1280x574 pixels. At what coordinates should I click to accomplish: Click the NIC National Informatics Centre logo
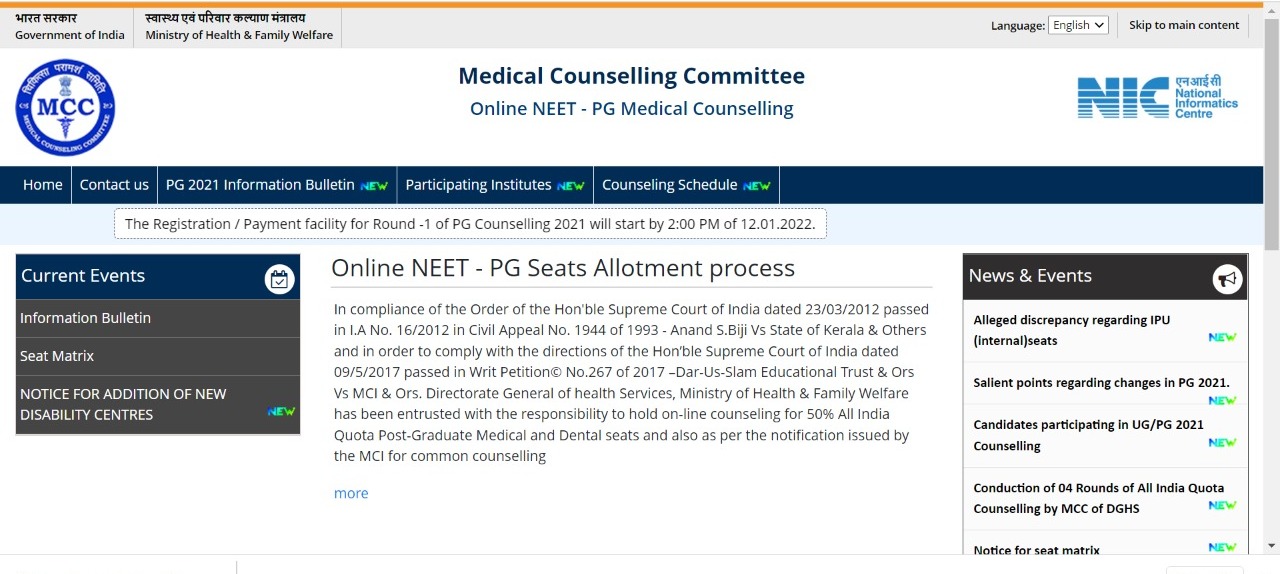click(x=1157, y=97)
